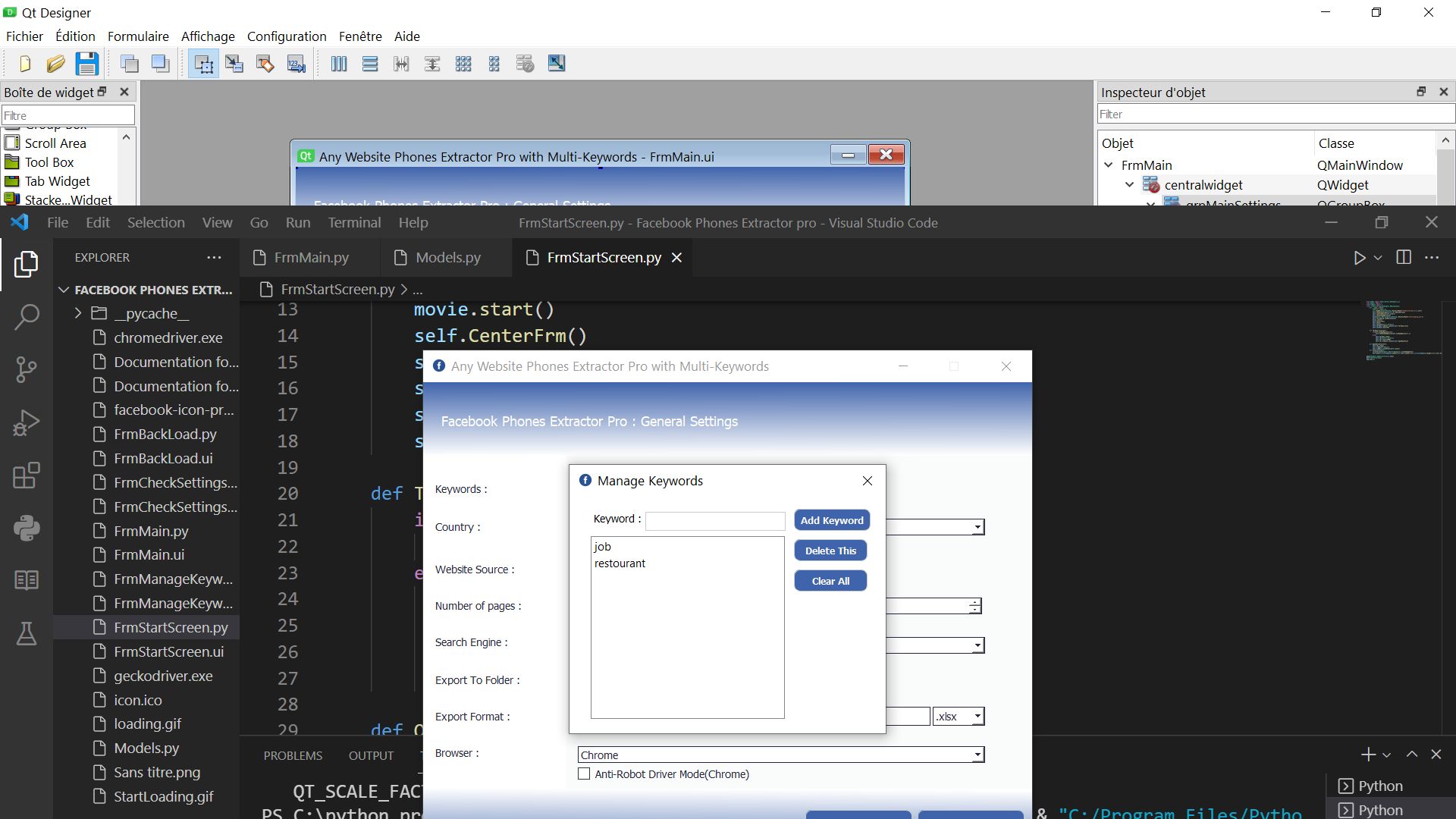The width and height of the screenshot is (1456, 819).
Task: Open the Country dropdown arrow
Action: coord(977,527)
